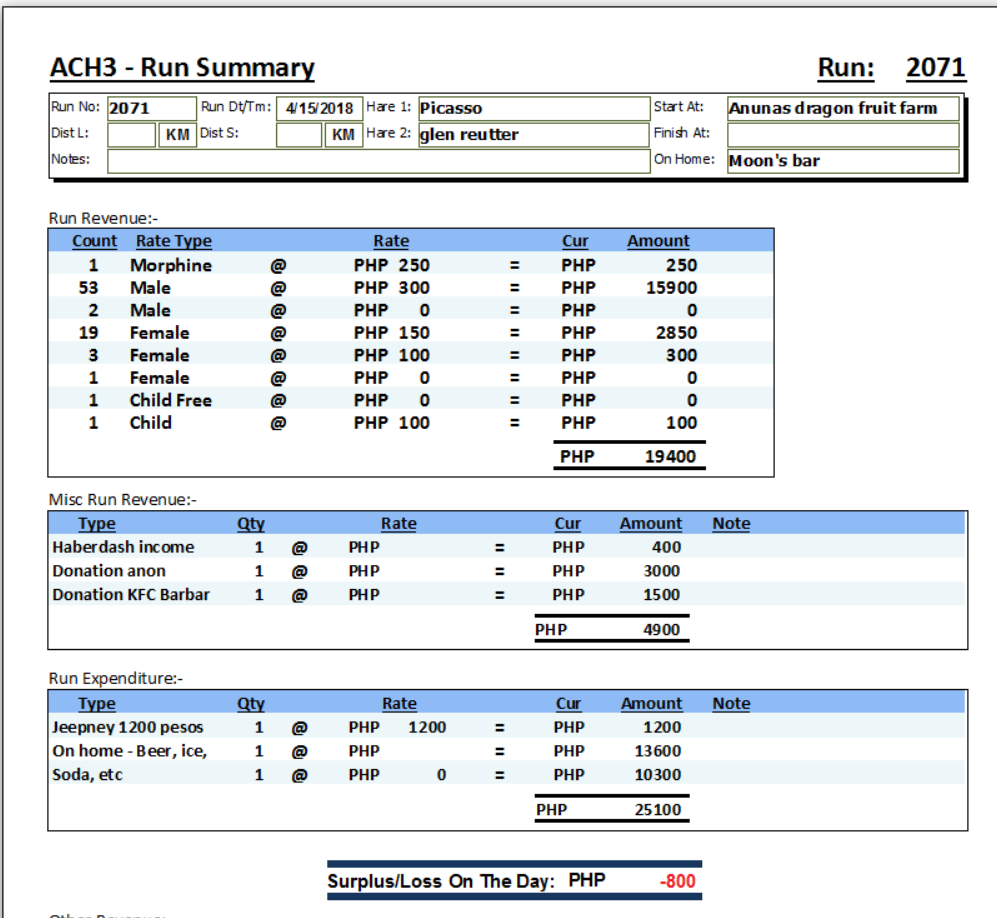Click the Dist L distance field
This screenshot has height=918, width=997.
(131, 134)
